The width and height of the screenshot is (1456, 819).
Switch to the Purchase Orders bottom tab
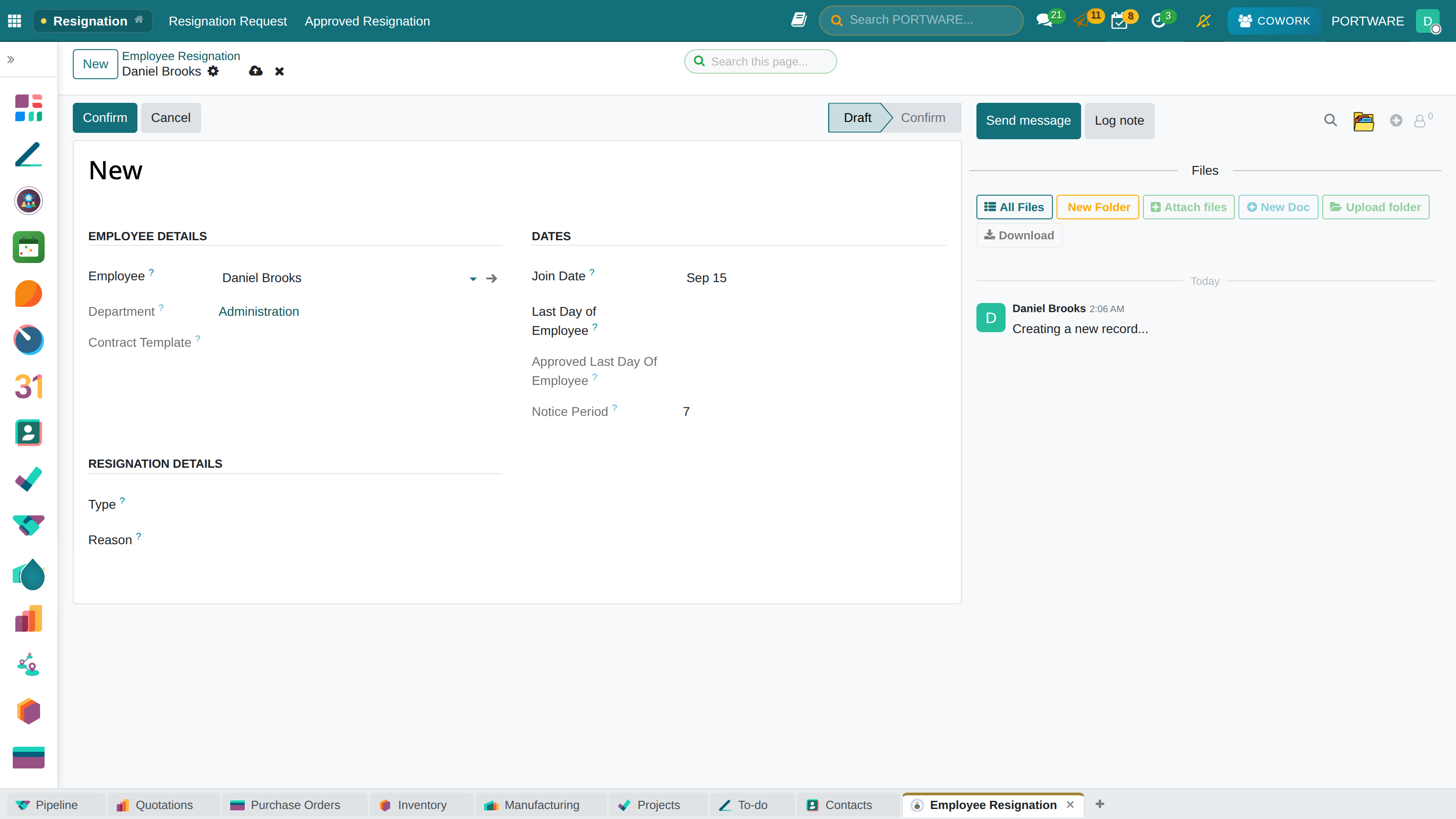pyautogui.click(x=294, y=805)
